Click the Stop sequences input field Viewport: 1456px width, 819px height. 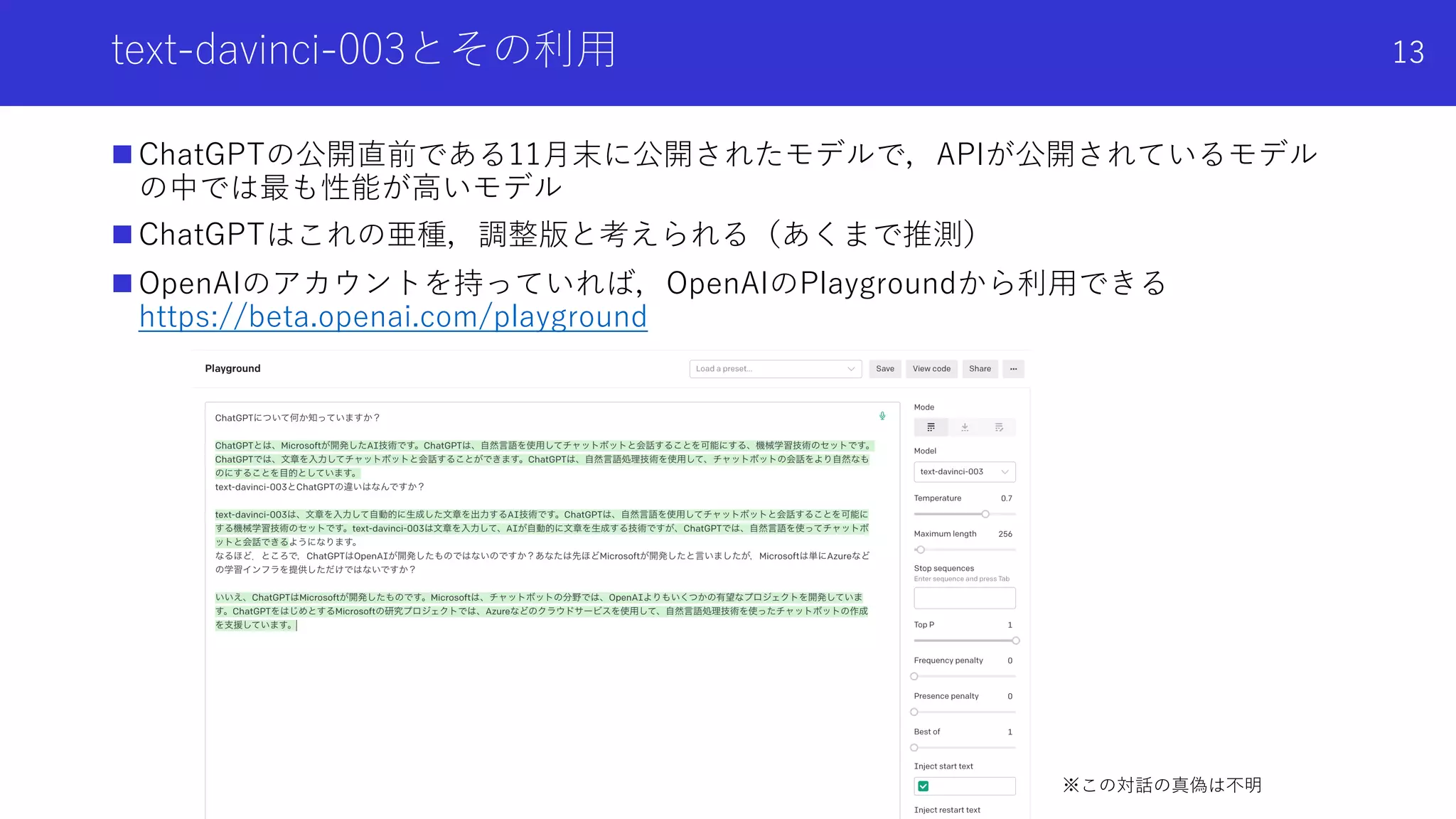965,598
